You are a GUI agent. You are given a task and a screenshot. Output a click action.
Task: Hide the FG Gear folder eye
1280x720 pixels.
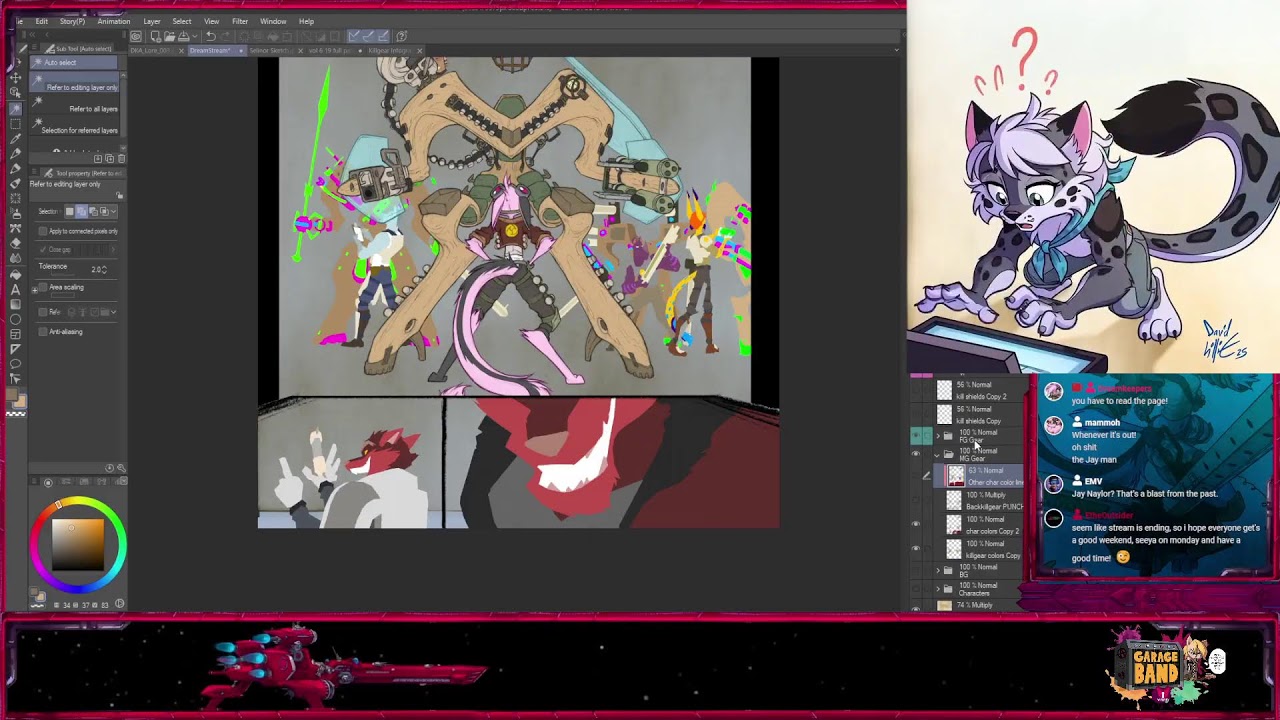click(916, 435)
